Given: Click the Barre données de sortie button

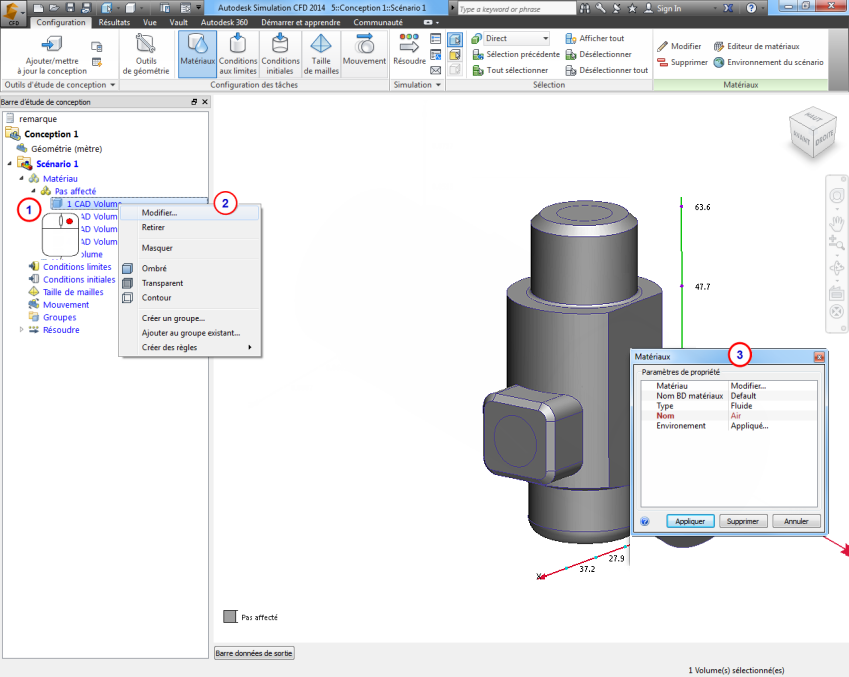Looking at the screenshot, I should [x=254, y=653].
